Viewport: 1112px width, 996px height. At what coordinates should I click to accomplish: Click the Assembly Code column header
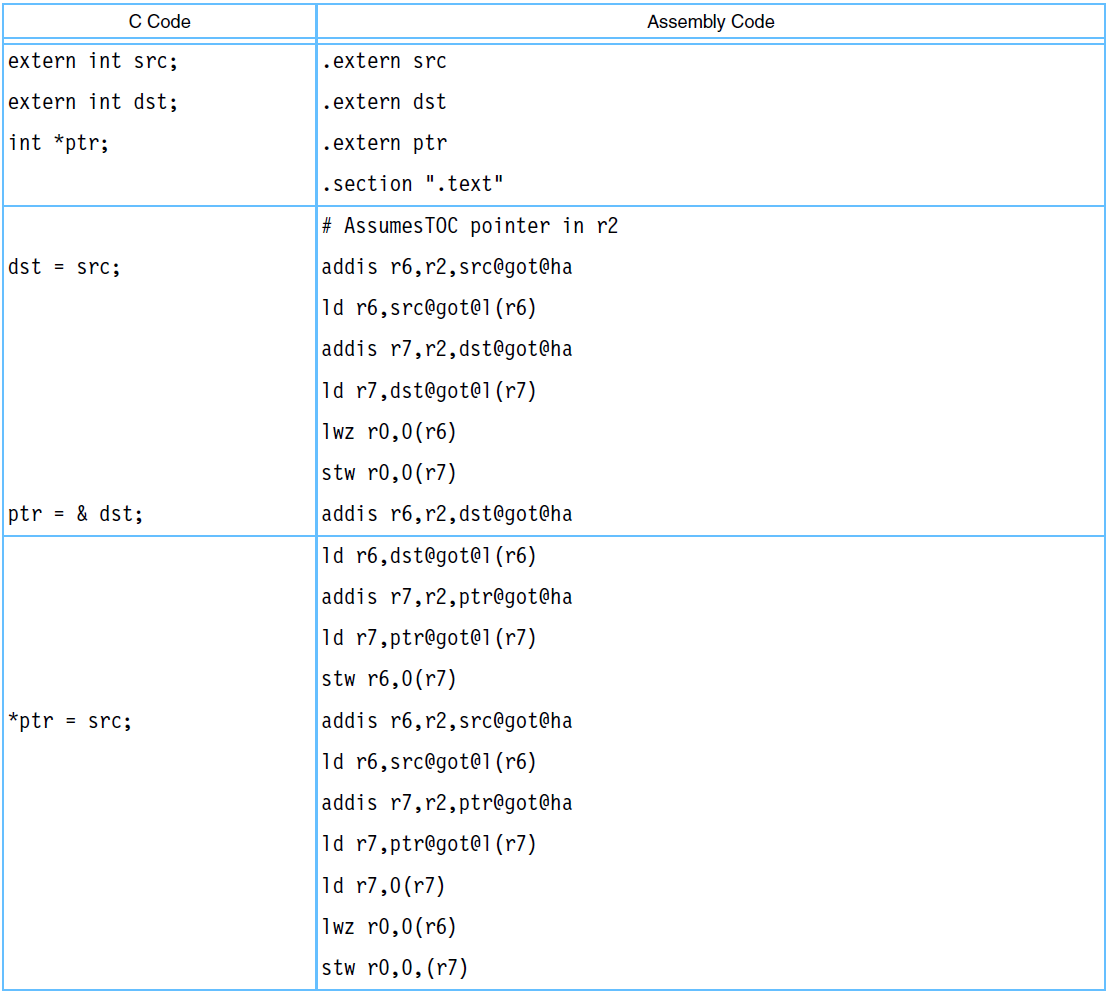pyautogui.click(x=710, y=21)
